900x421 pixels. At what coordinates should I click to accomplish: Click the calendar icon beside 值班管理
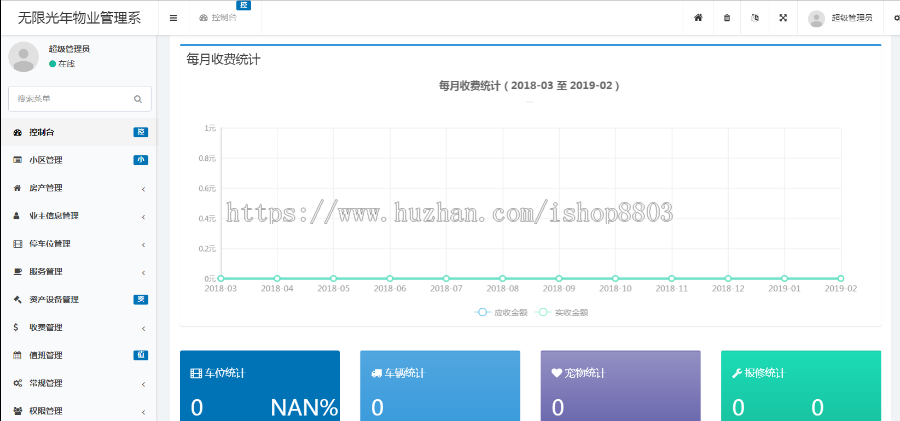point(17,356)
